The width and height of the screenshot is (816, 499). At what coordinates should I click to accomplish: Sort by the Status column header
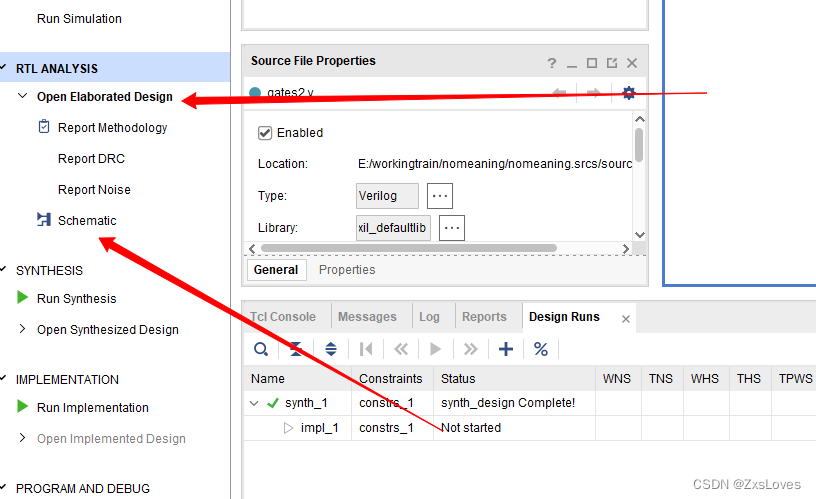point(515,379)
